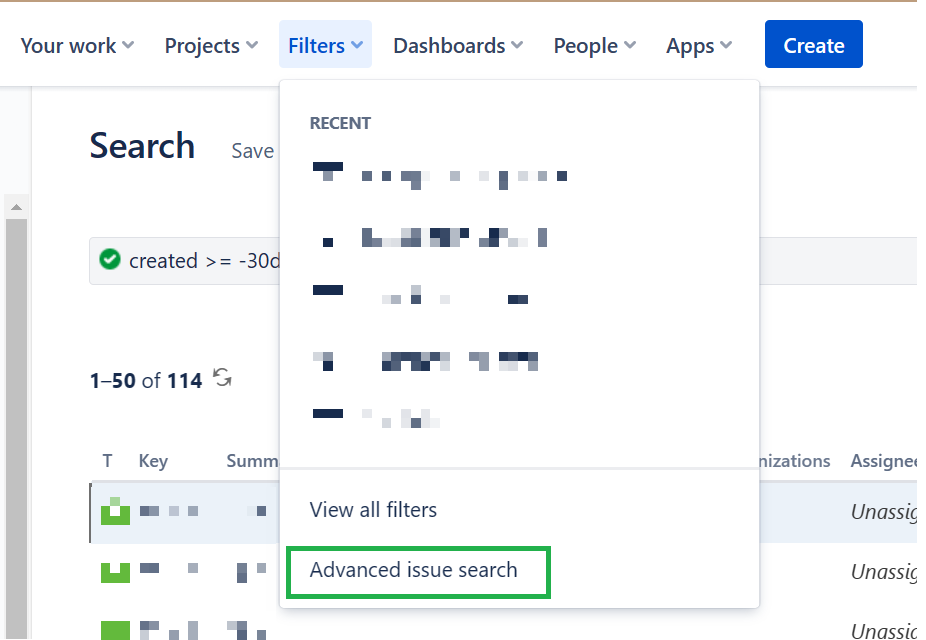
Task: Sort results by the Key column header
Action: 153,461
